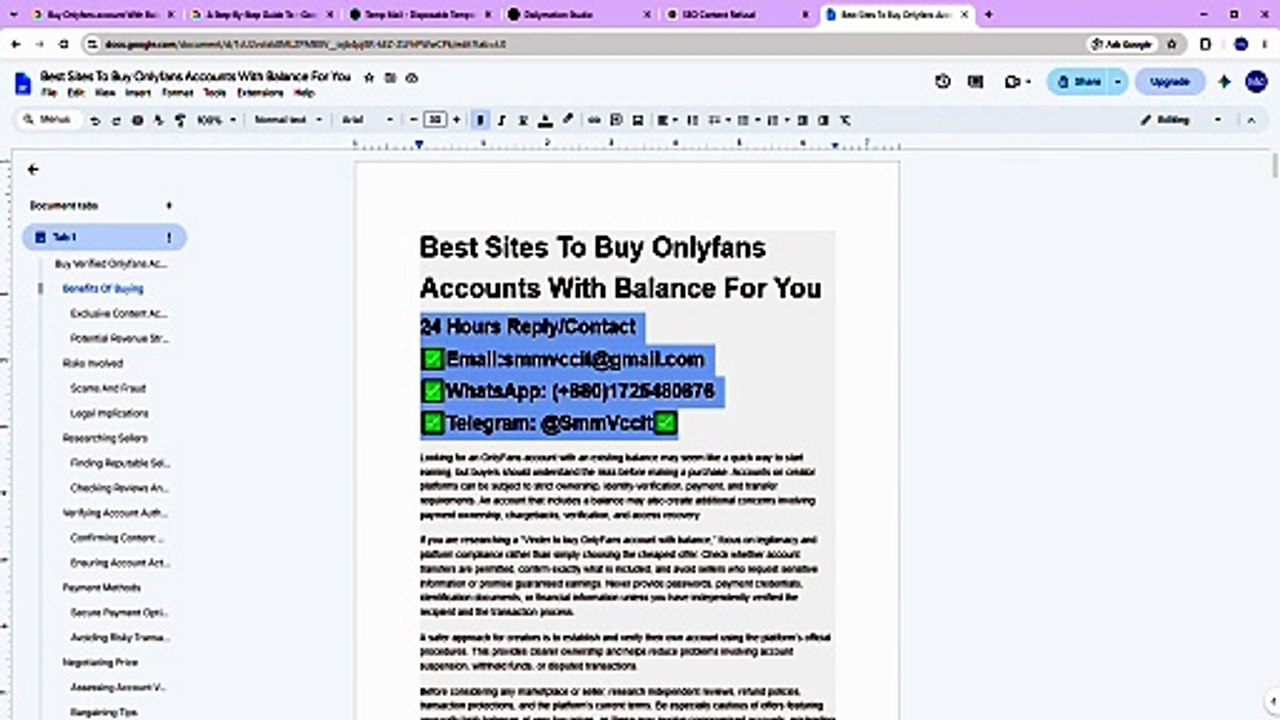Click the Google Docs home icon
1280x720 pixels.
tap(23, 83)
